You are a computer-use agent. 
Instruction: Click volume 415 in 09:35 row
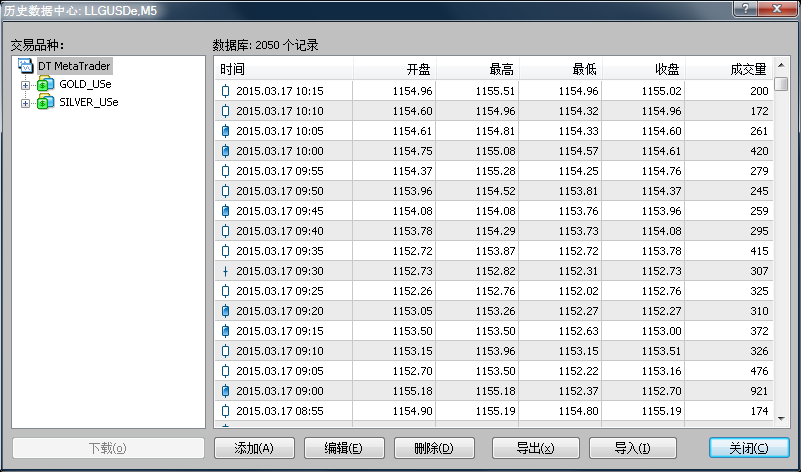pos(759,251)
